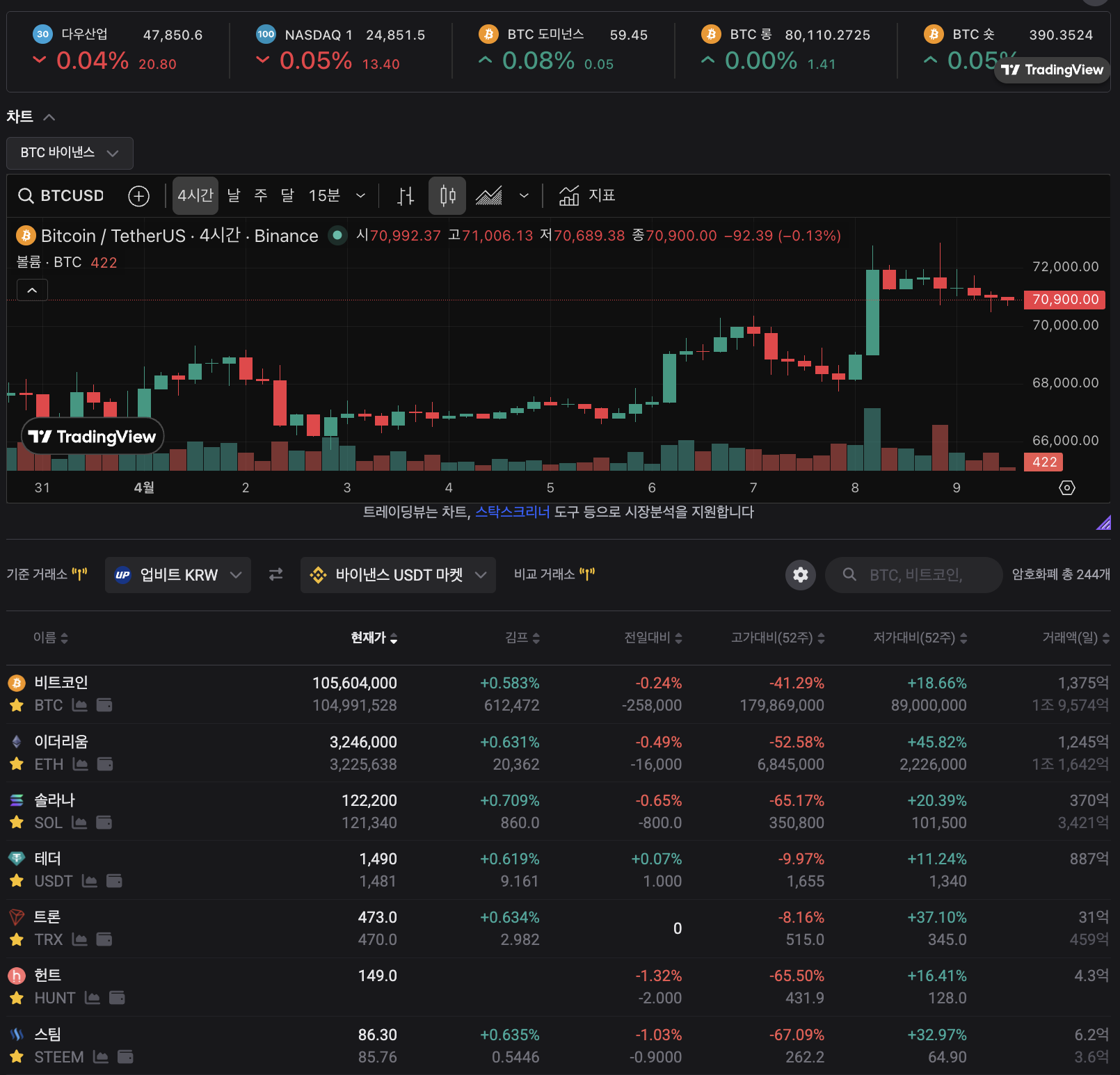The image size is (1120, 1075).
Task: Toggle the favorite star for 솔라나 SOL
Action: 17,823
